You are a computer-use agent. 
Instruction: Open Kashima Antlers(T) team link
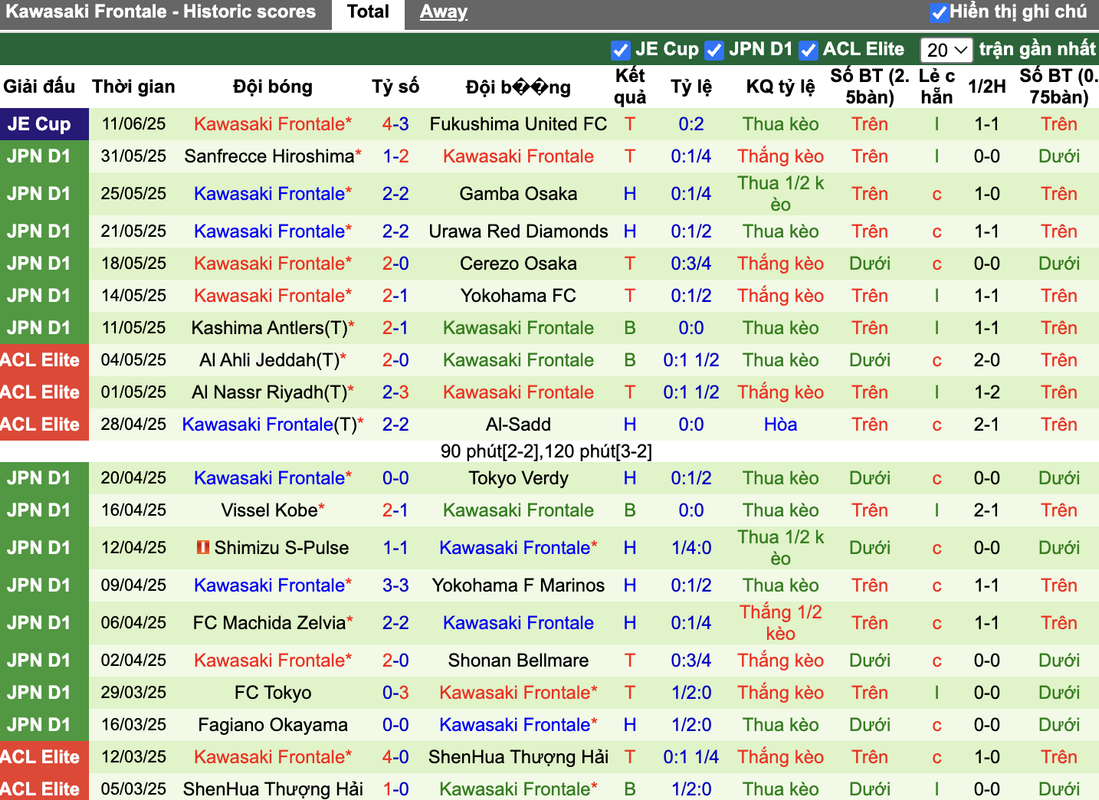tap(269, 328)
